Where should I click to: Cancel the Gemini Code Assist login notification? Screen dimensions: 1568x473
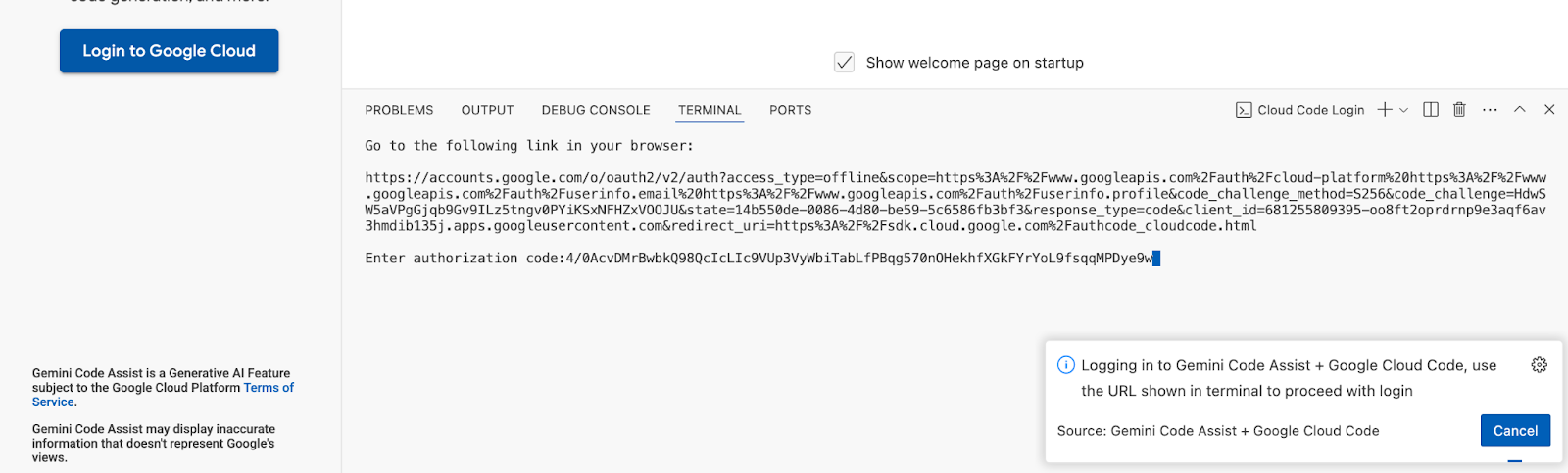click(1515, 431)
